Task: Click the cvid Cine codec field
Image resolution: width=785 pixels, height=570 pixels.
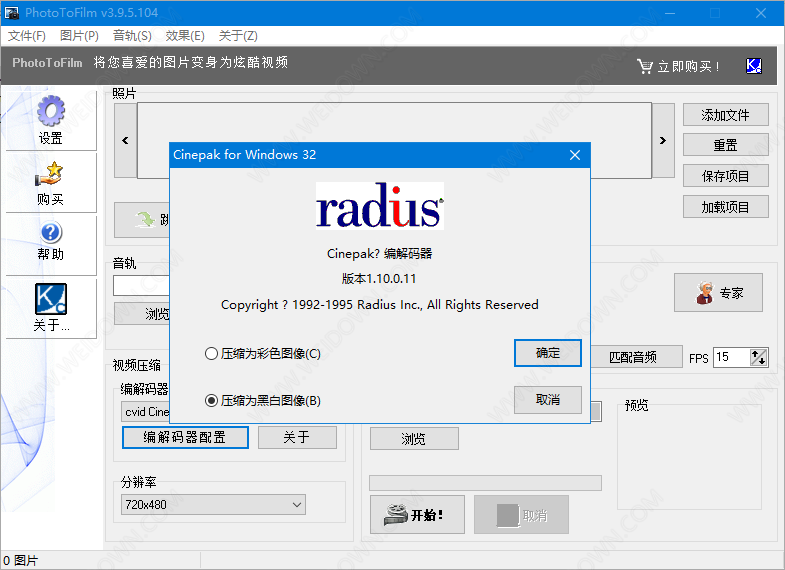Action: [146, 412]
